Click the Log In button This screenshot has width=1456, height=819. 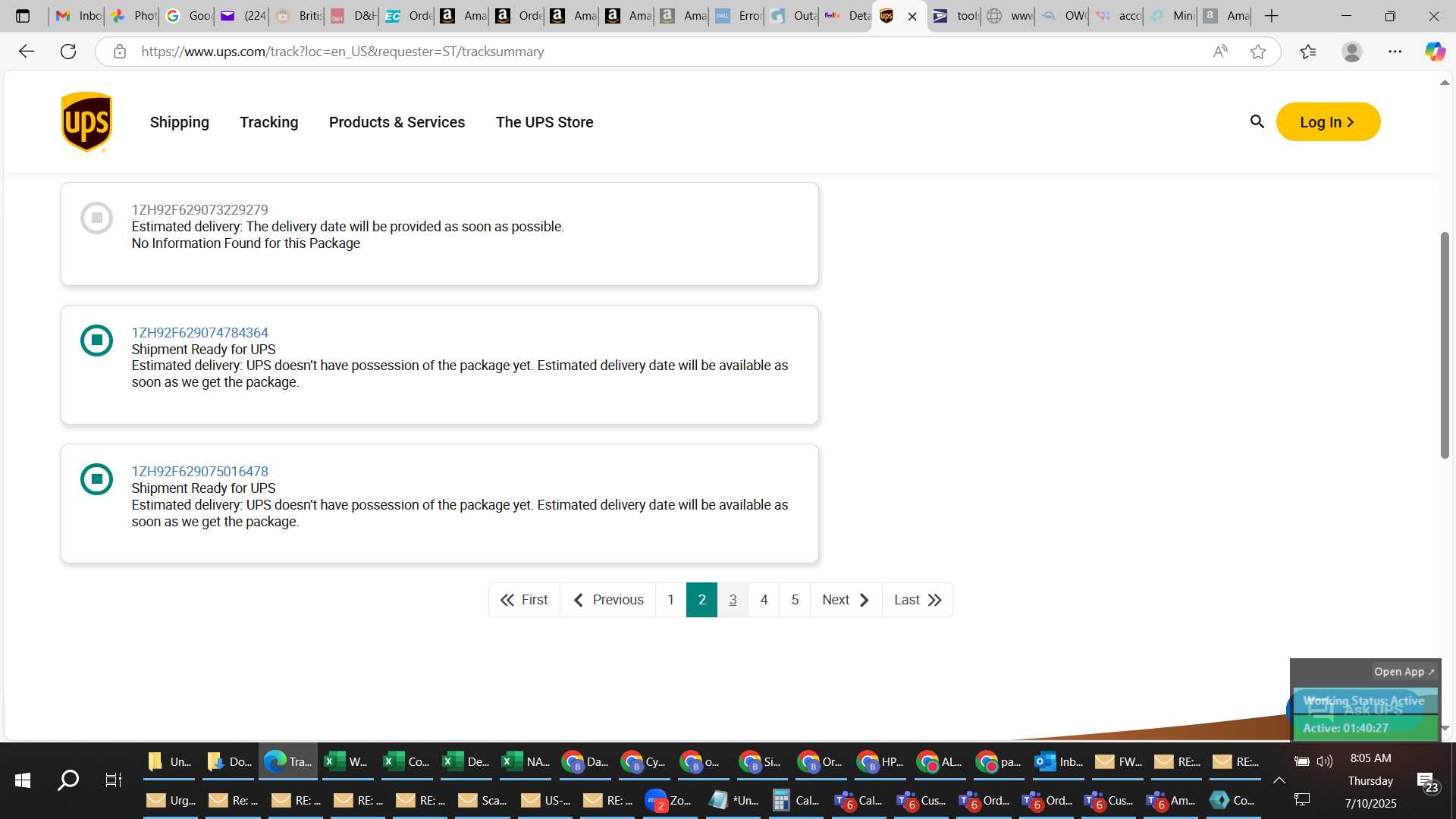point(1328,122)
